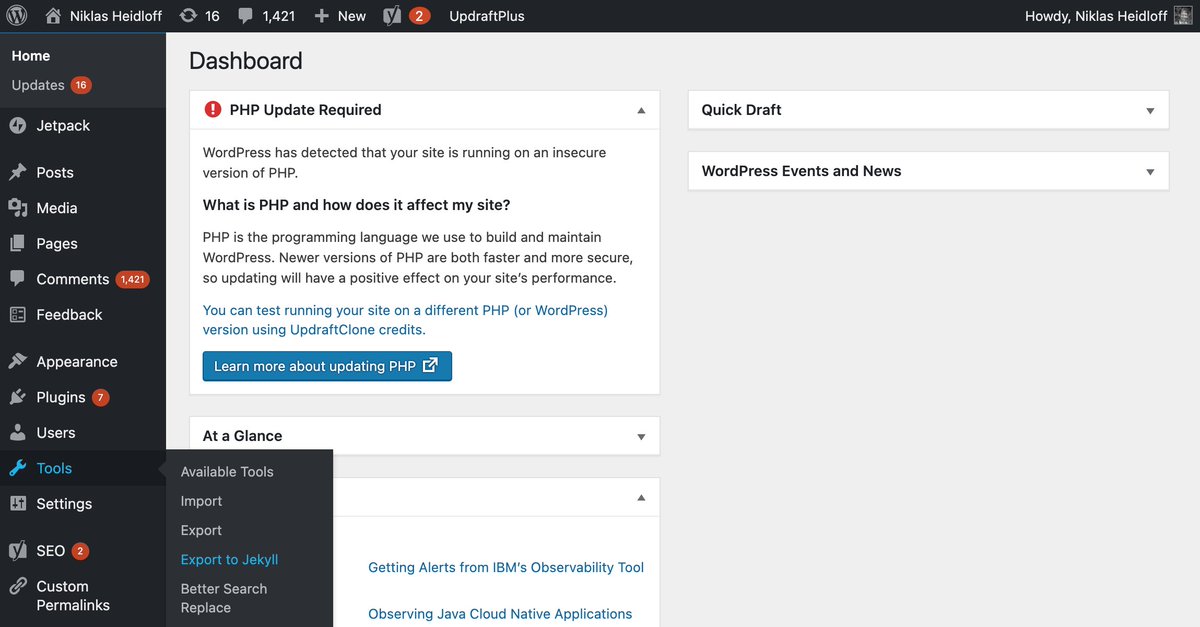Expand the Quick Draft panel
This screenshot has width=1200, height=627.
click(x=1150, y=111)
